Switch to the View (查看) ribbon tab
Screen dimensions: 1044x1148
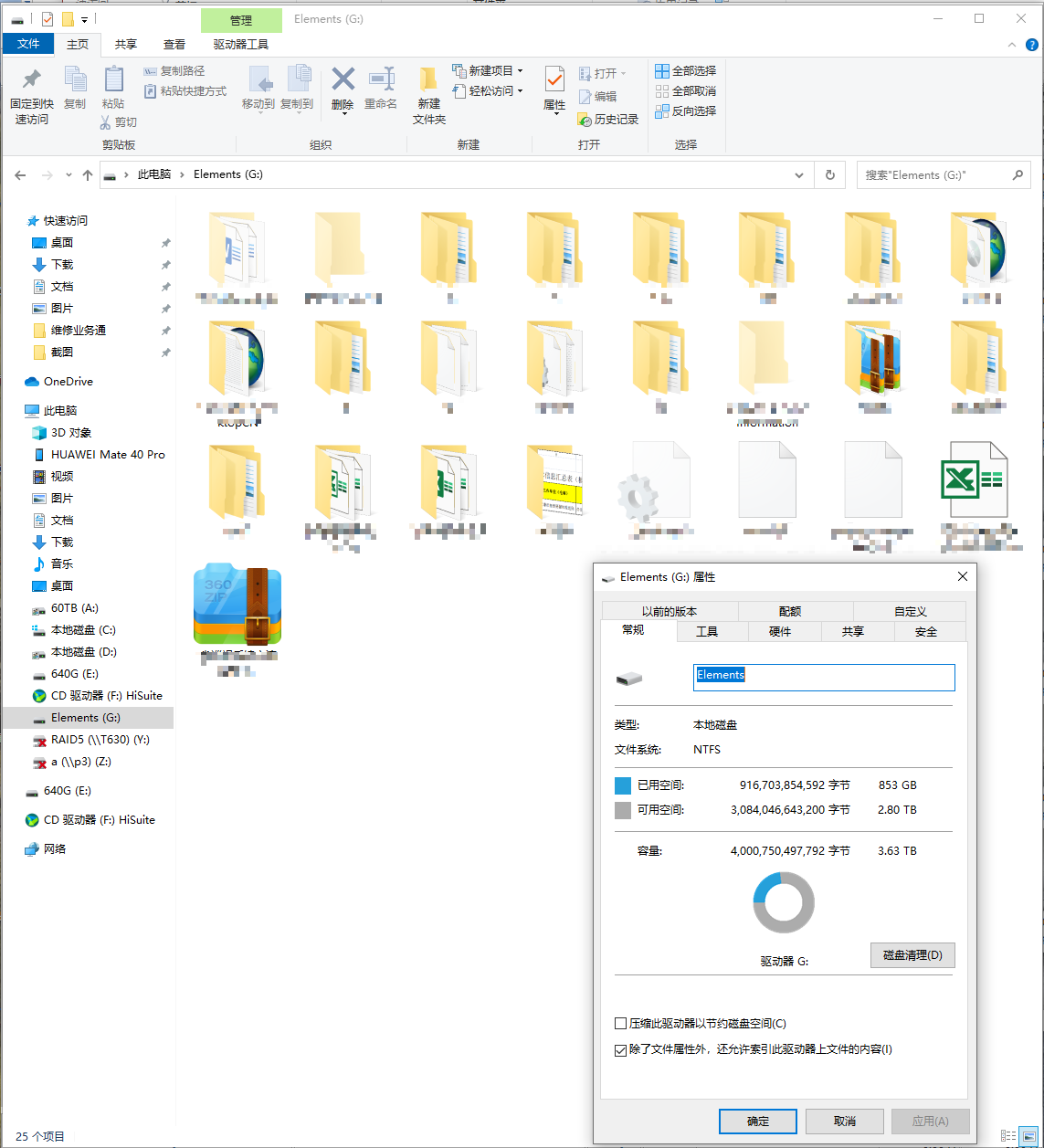click(174, 44)
